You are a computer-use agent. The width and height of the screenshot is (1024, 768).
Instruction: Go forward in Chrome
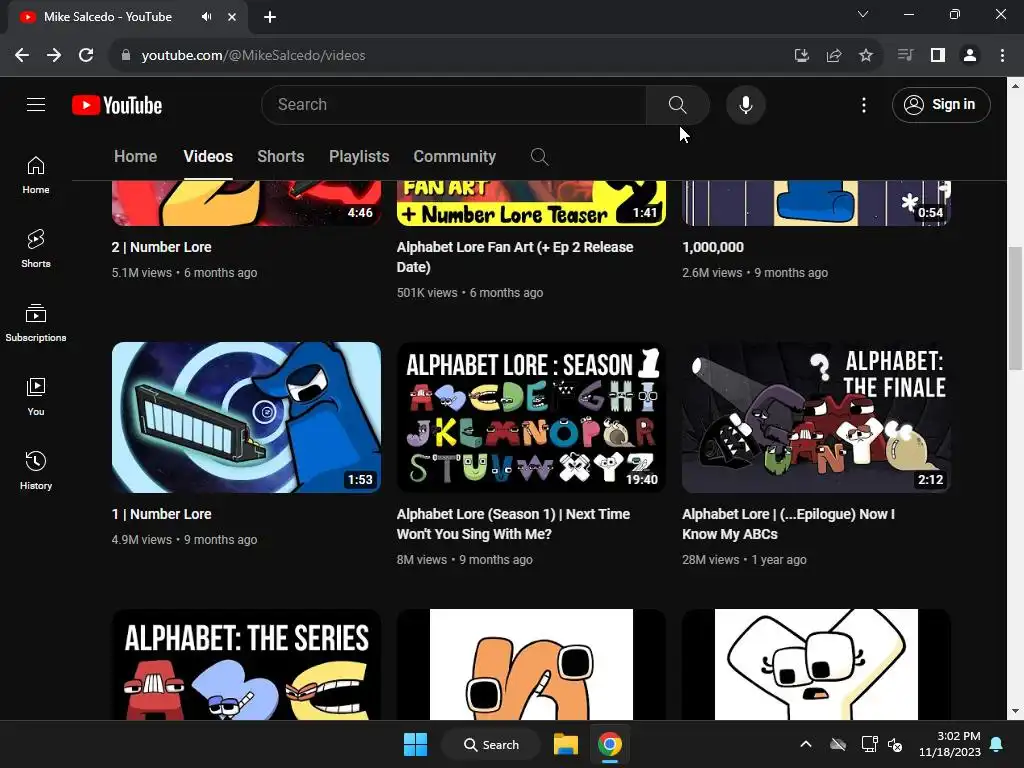(54, 56)
